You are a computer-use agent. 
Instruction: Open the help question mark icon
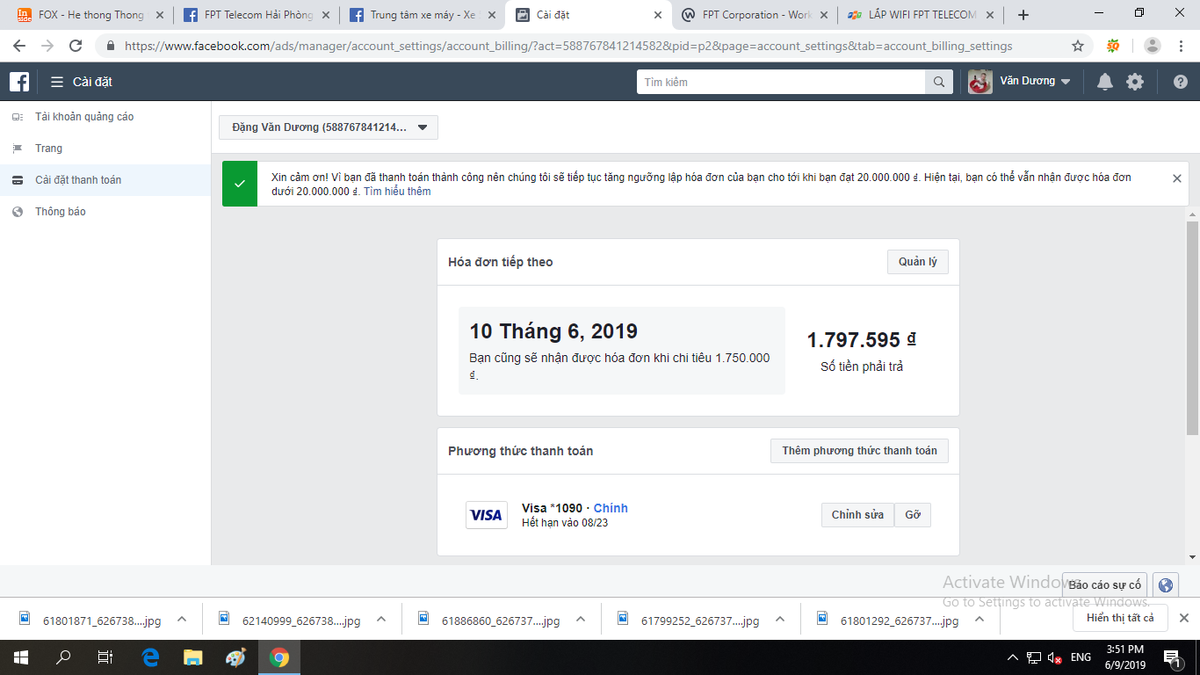click(1180, 82)
